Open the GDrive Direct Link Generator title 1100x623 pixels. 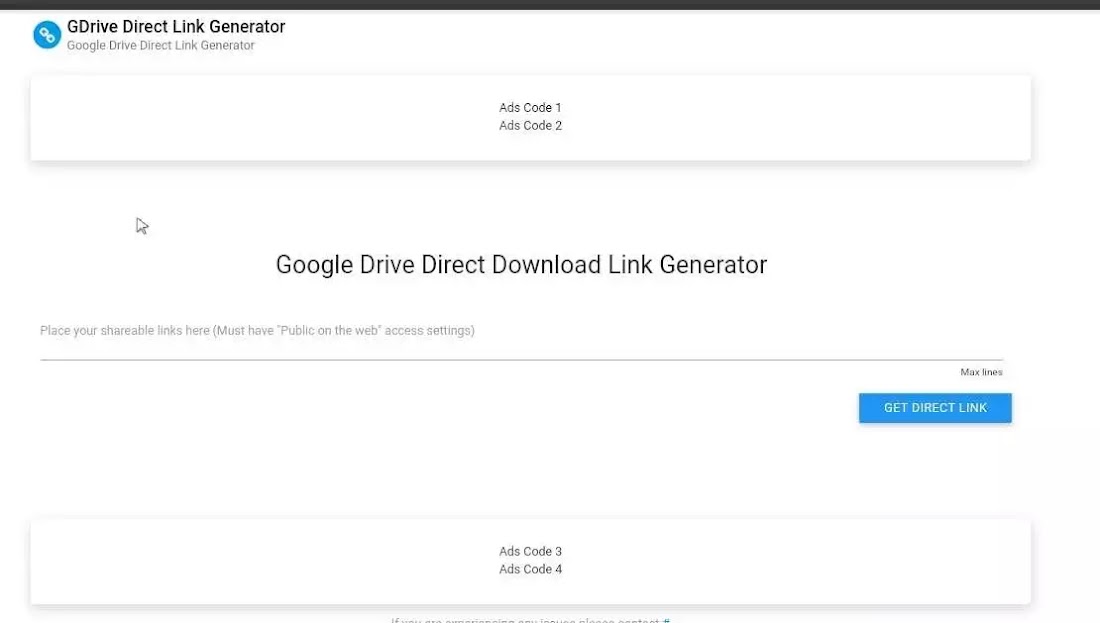[x=176, y=27]
